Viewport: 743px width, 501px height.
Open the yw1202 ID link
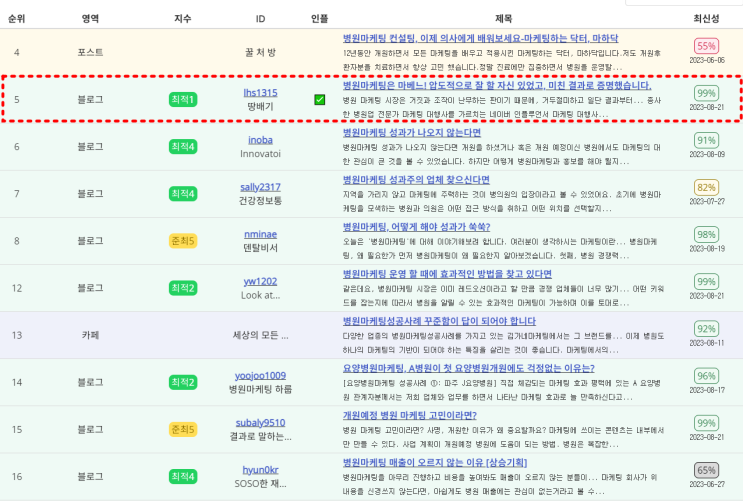click(x=260, y=281)
